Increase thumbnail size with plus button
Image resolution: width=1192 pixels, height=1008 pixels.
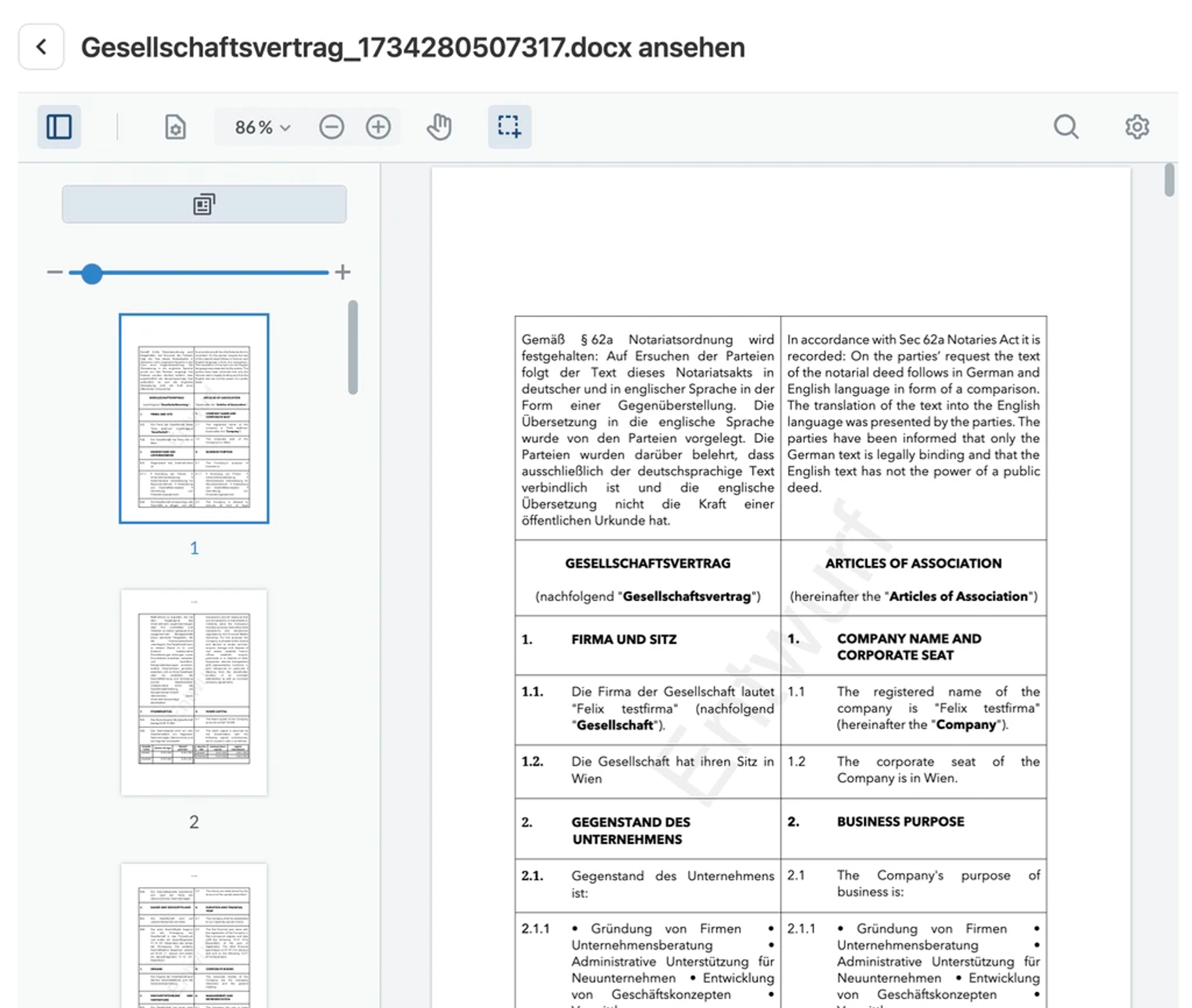343,272
